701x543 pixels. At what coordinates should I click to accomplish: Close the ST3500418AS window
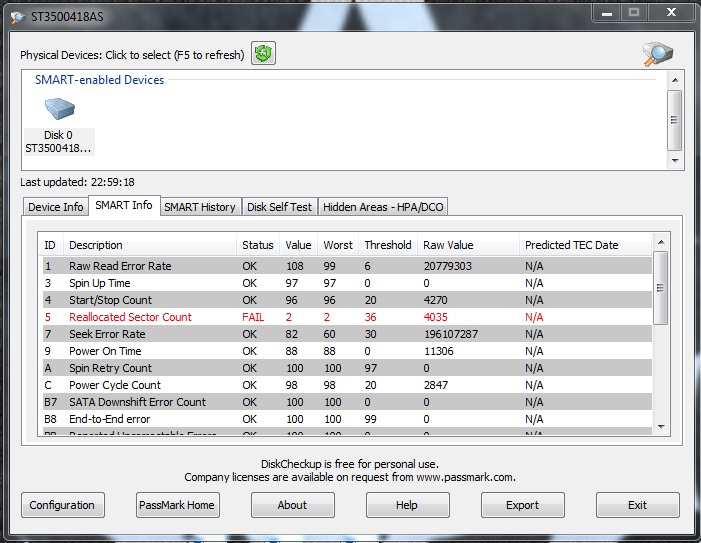point(671,13)
